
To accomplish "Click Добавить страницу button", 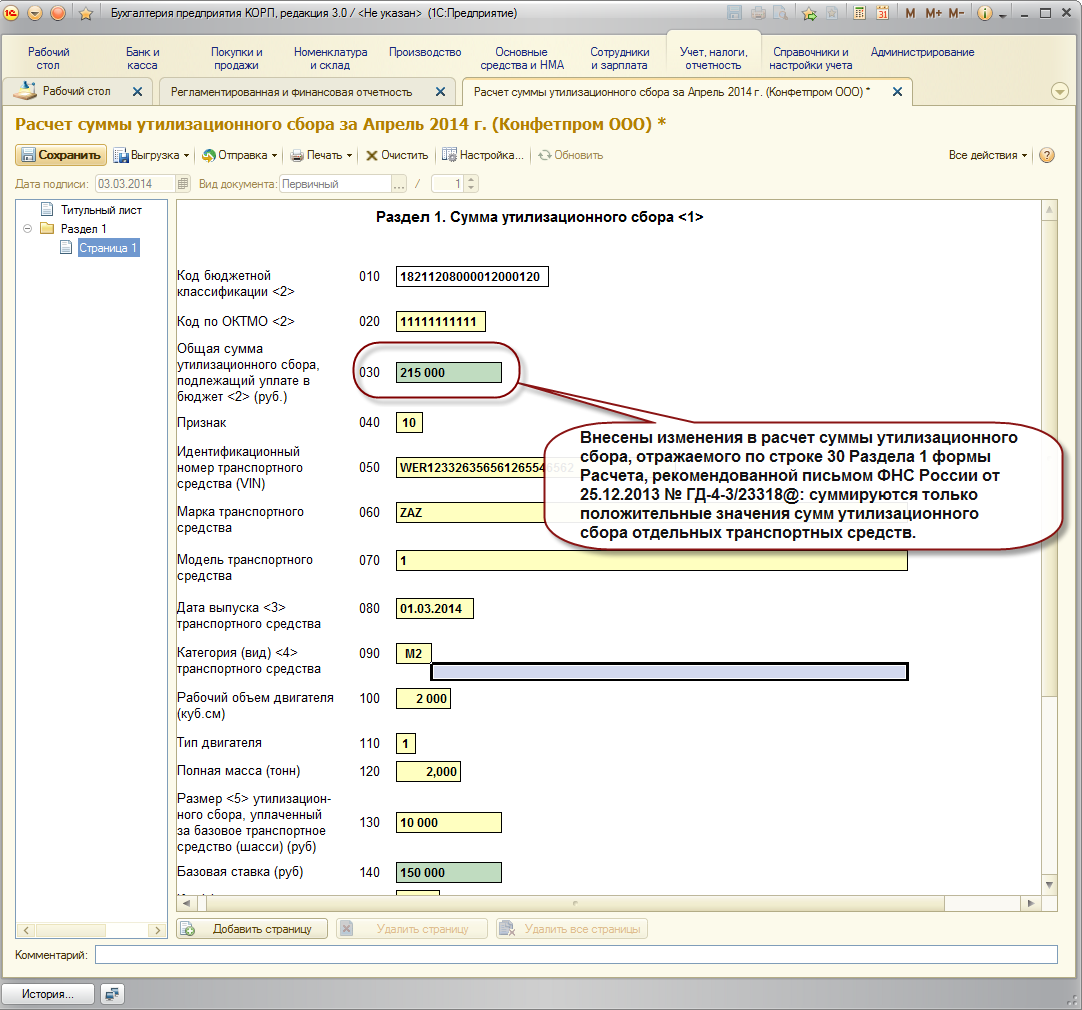I will click(252, 929).
